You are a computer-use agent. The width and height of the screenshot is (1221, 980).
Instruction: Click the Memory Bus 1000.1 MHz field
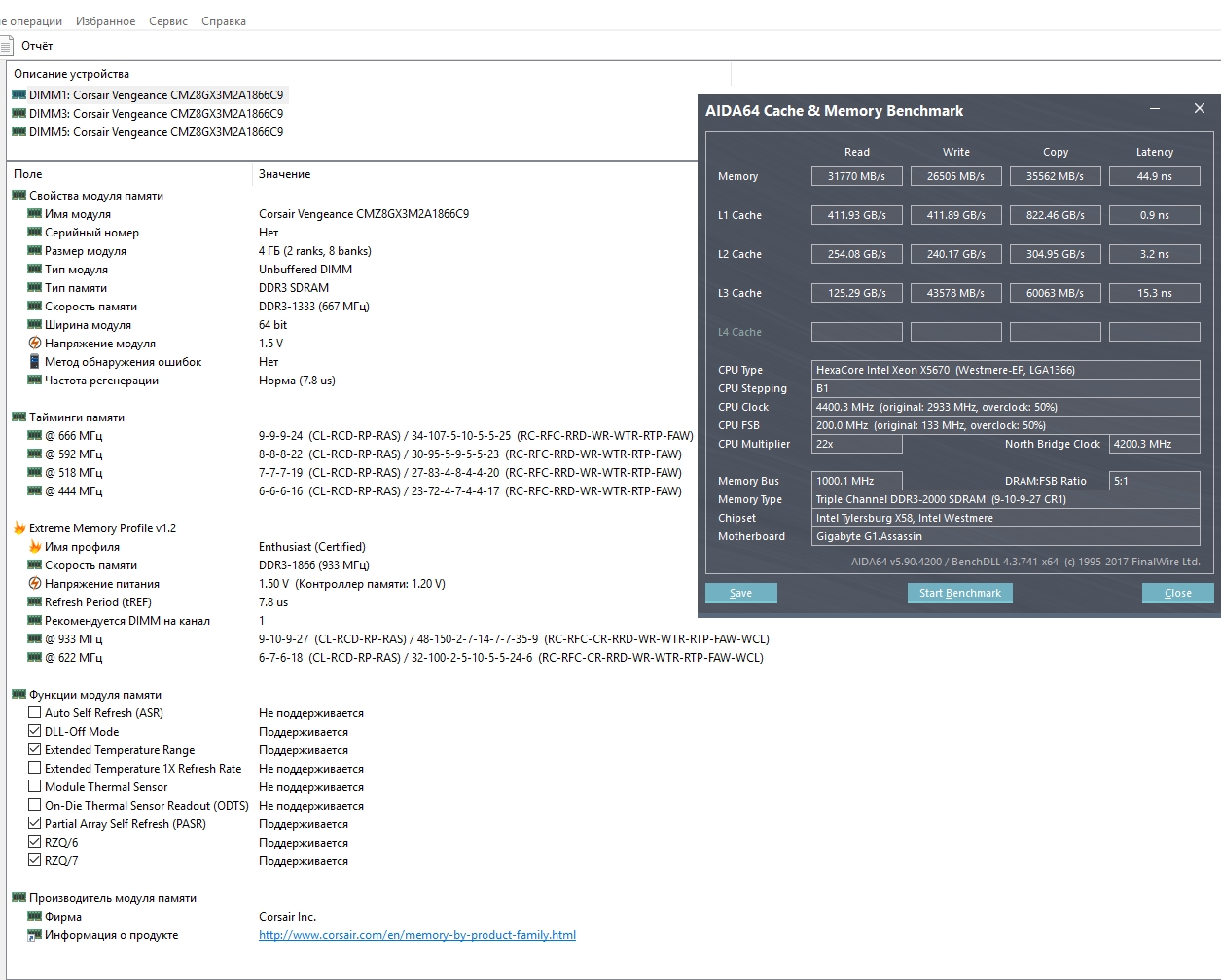coord(856,481)
